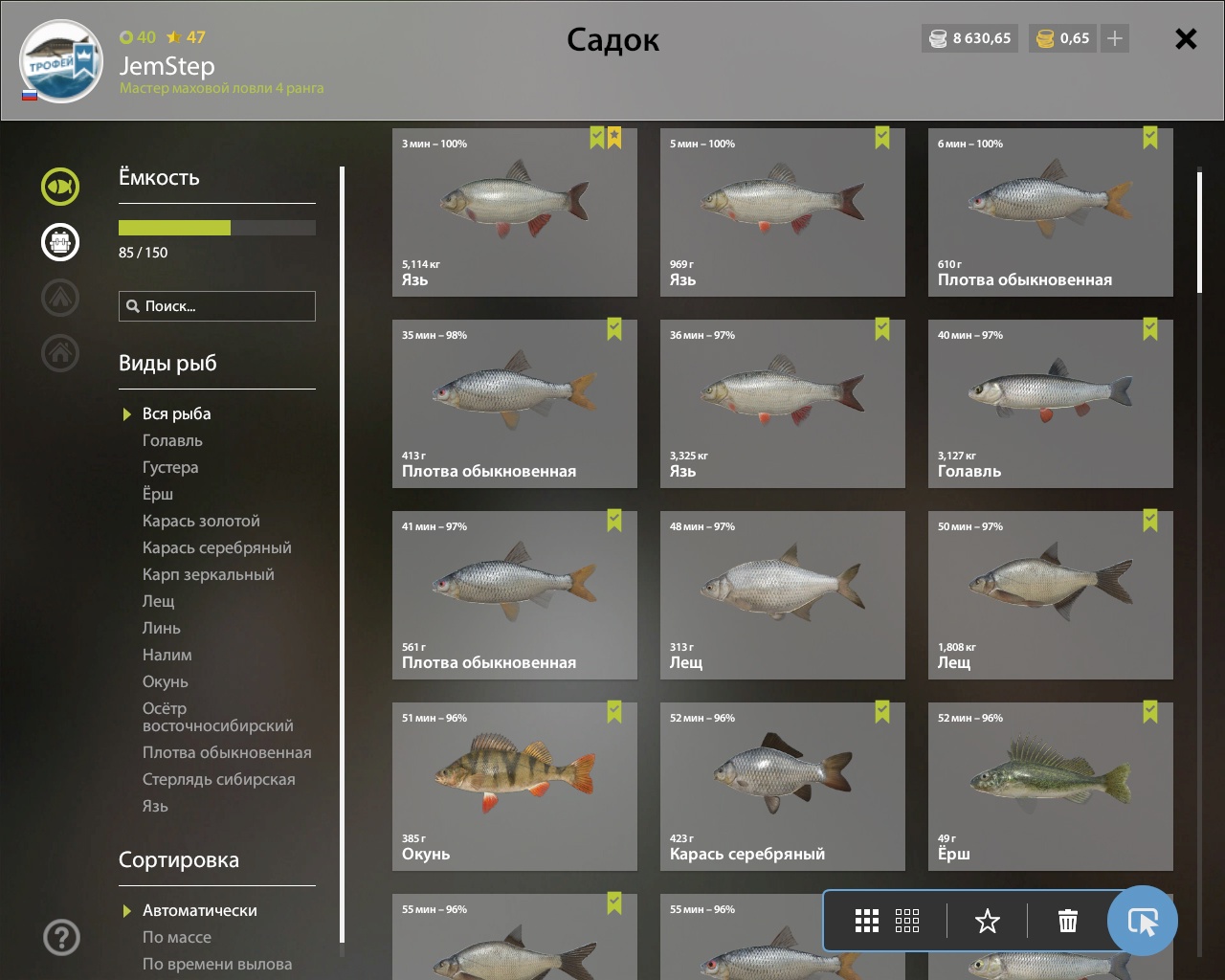
Task: Click the plus button to add gold coins
Action: (x=1115, y=38)
